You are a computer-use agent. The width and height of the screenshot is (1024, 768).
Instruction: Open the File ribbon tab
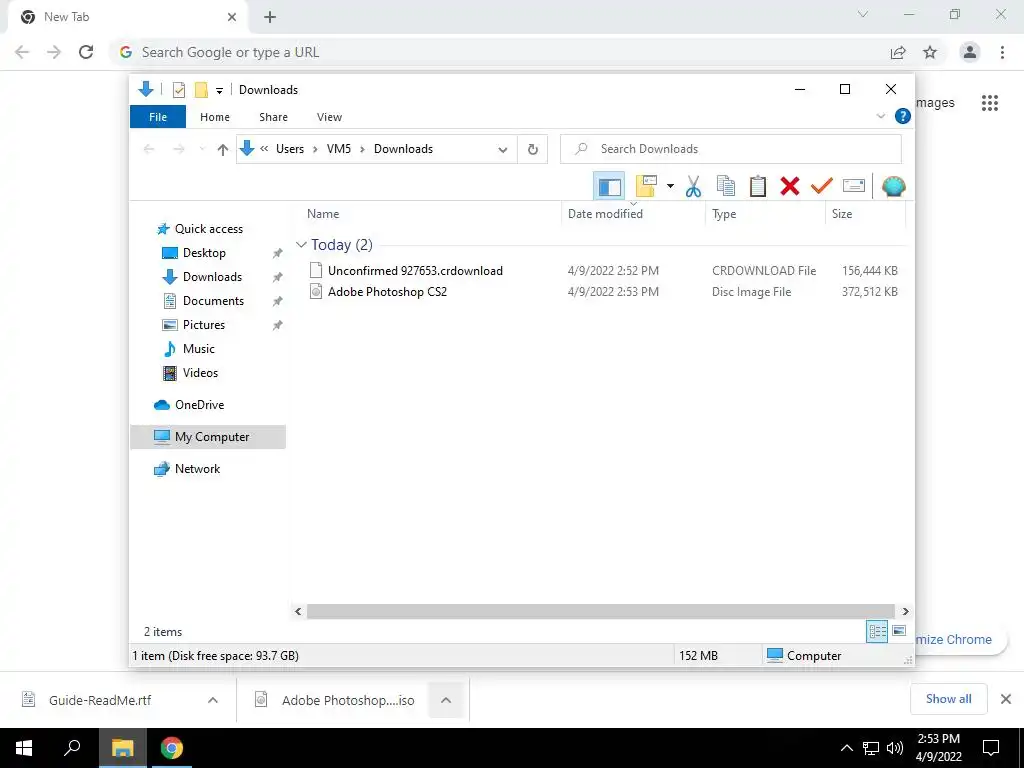(158, 117)
